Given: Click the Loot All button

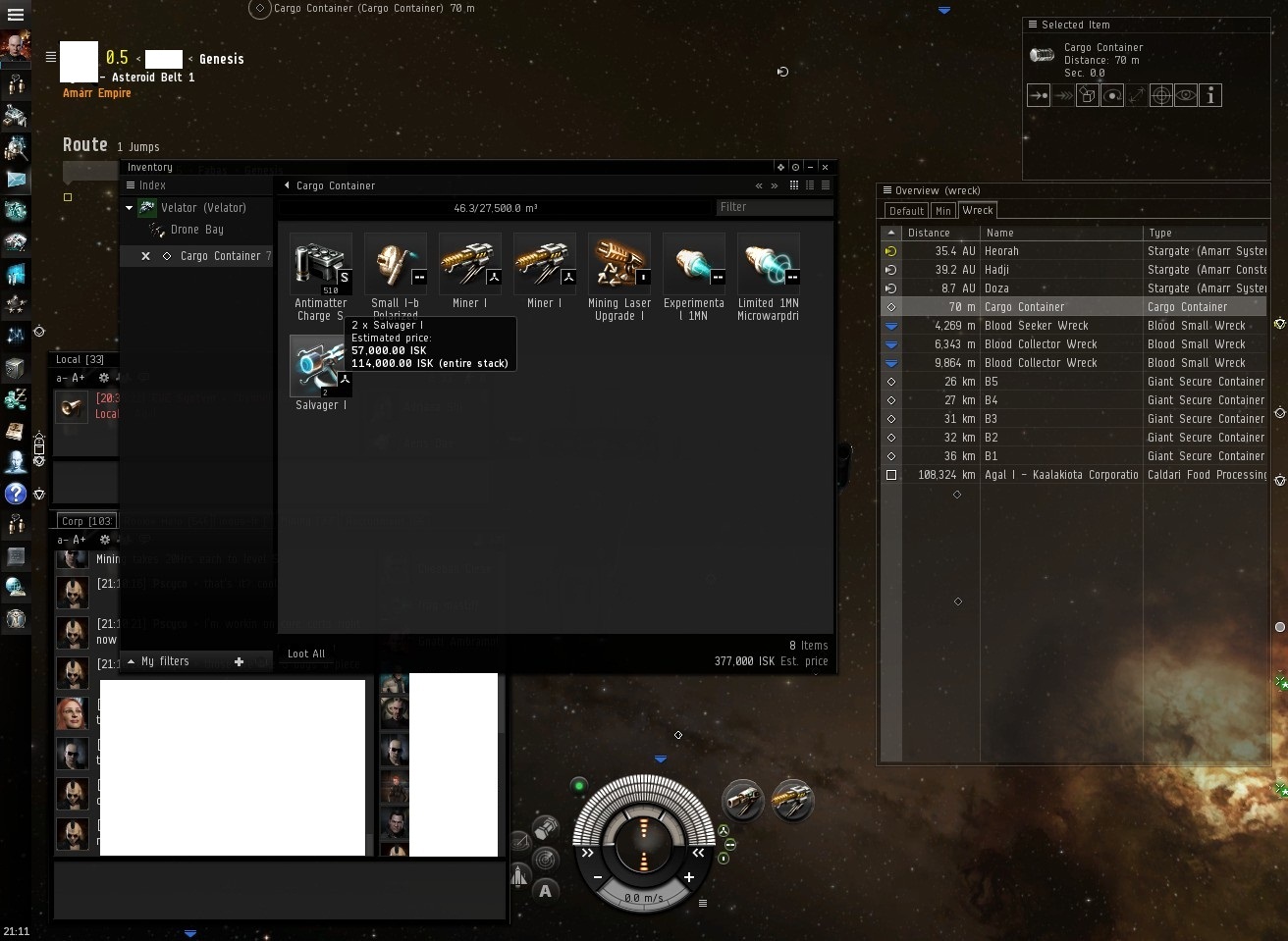Looking at the screenshot, I should 306,653.
